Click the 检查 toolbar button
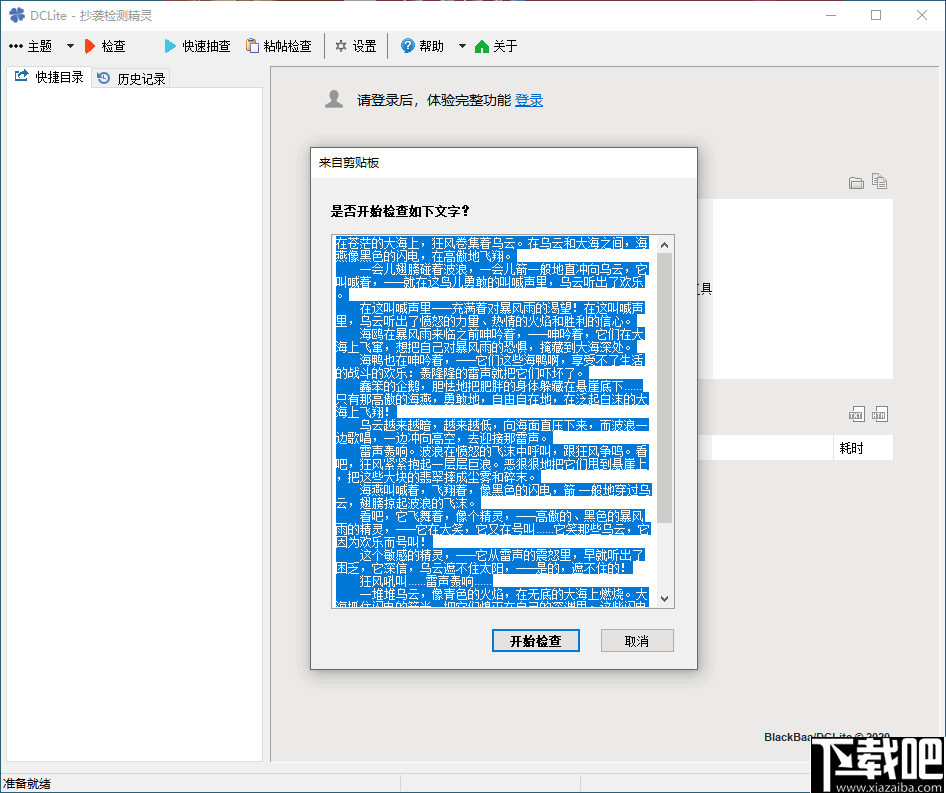 tap(105, 46)
